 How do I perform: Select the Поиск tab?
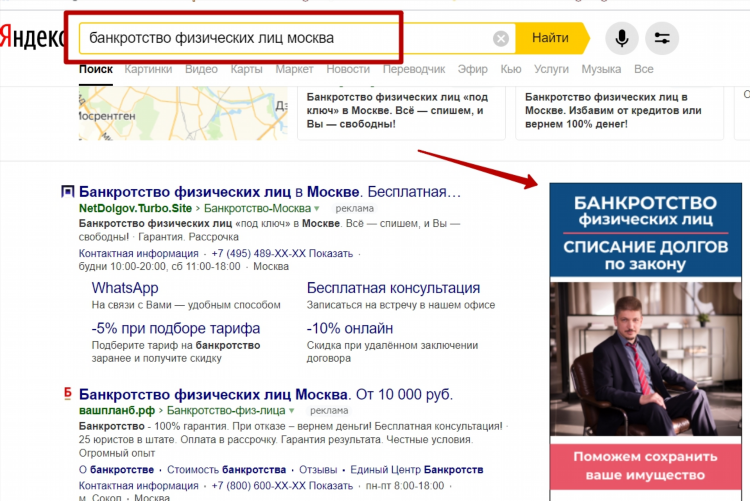coord(96,69)
